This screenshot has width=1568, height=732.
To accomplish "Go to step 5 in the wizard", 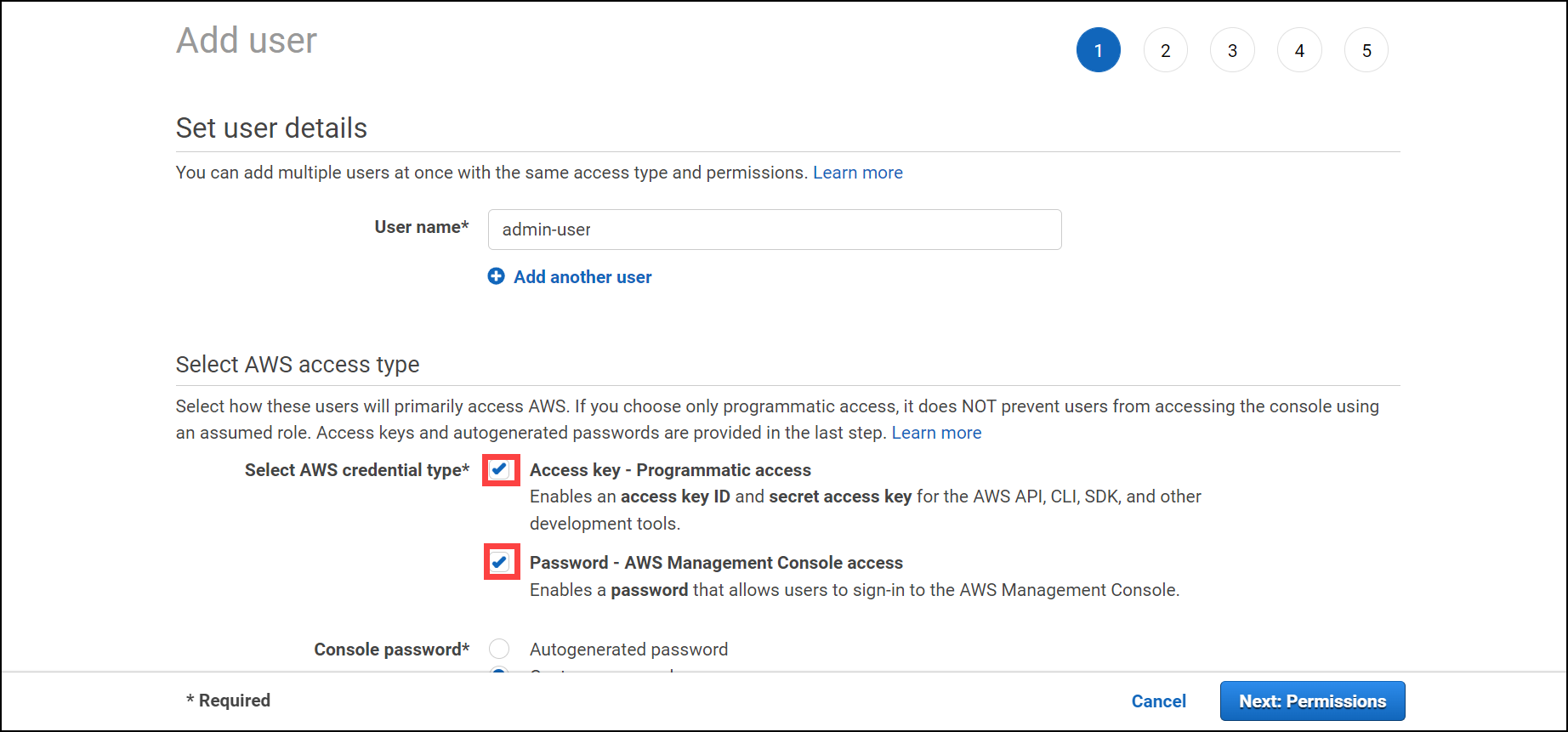I will pos(1366,50).
